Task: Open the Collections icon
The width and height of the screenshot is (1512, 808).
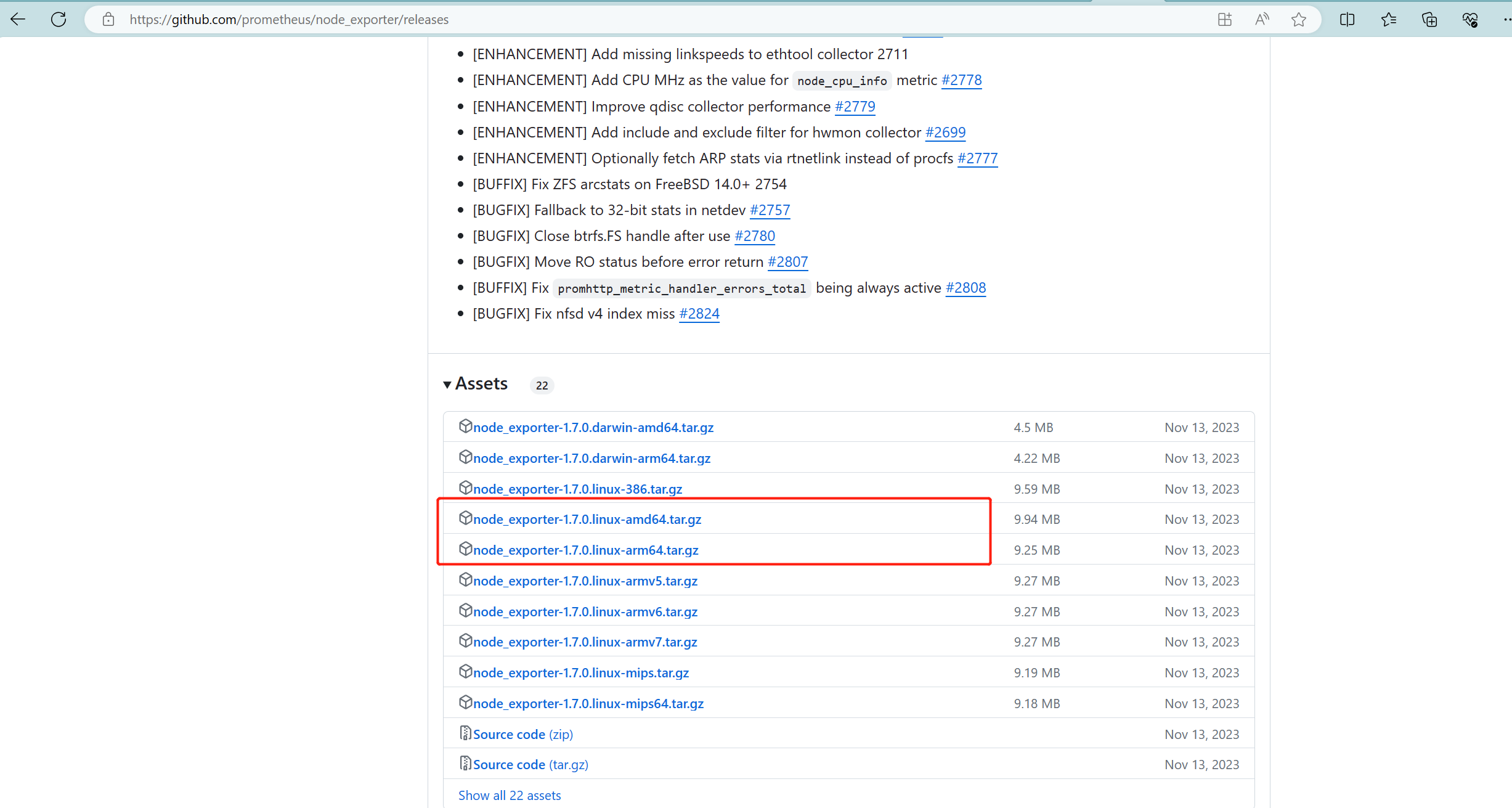Action: click(x=1429, y=19)
